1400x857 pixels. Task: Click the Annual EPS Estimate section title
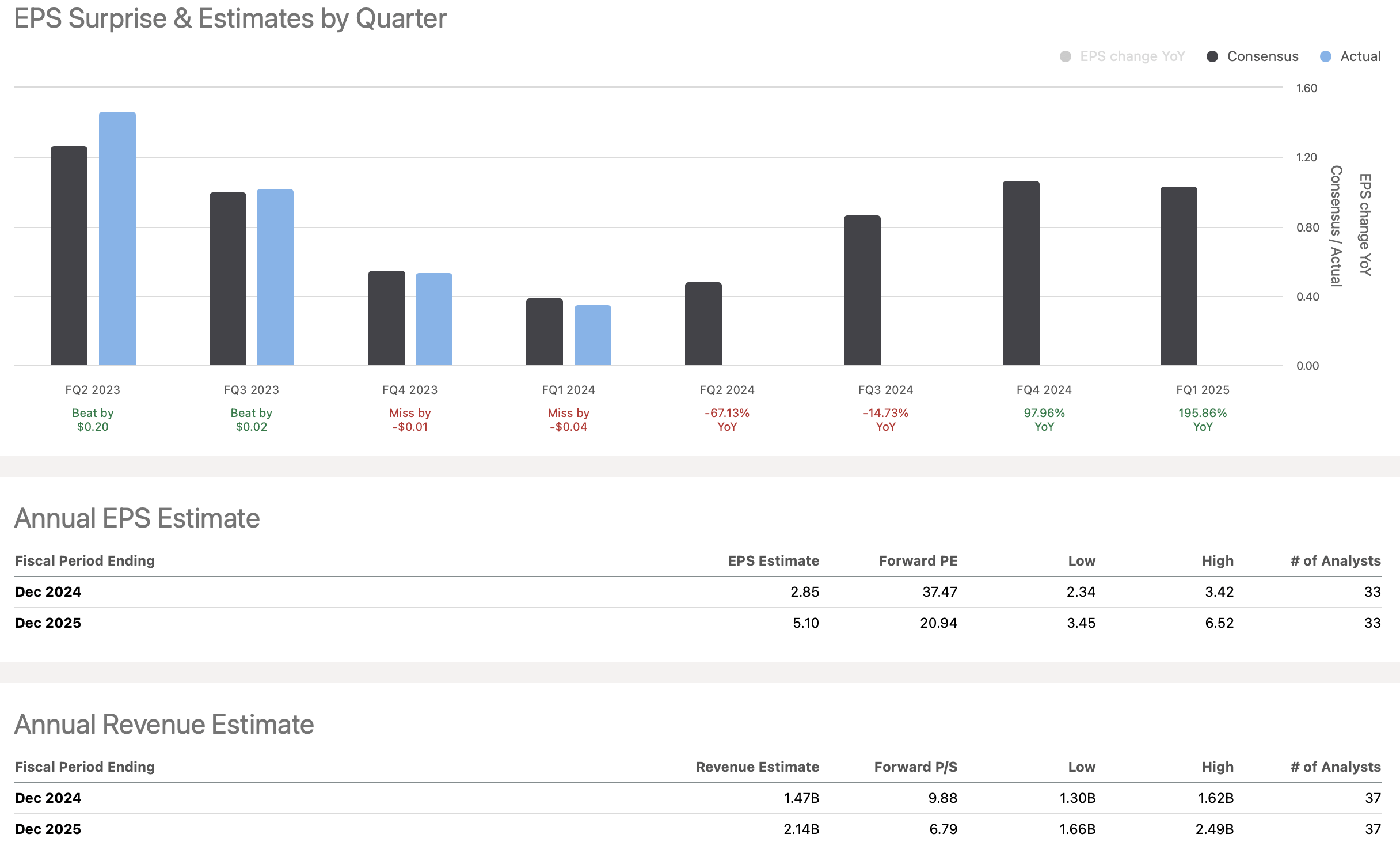[x=138, y=517]
